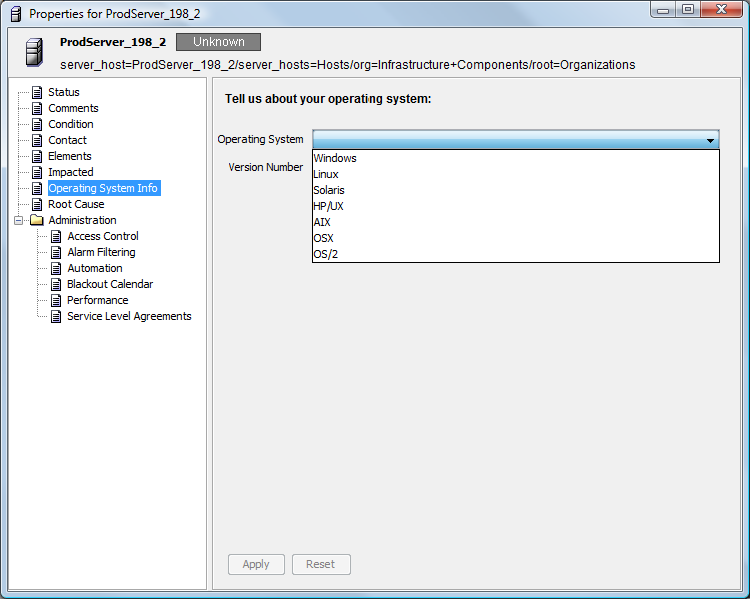The width and height of the screenshot is (750, 599).
Task: Click the Elements page icon
Action: coord(37,156)
